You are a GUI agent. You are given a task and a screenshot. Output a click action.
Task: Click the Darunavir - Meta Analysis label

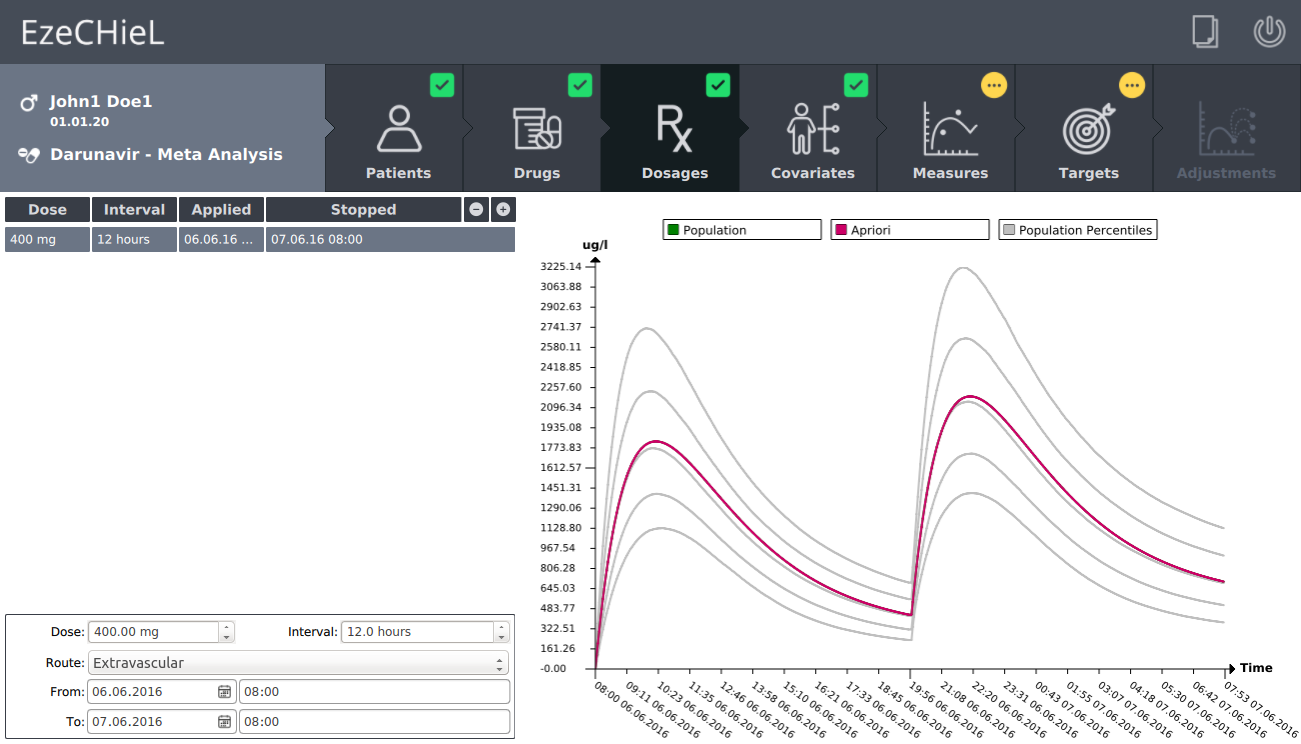pos(166,155)
